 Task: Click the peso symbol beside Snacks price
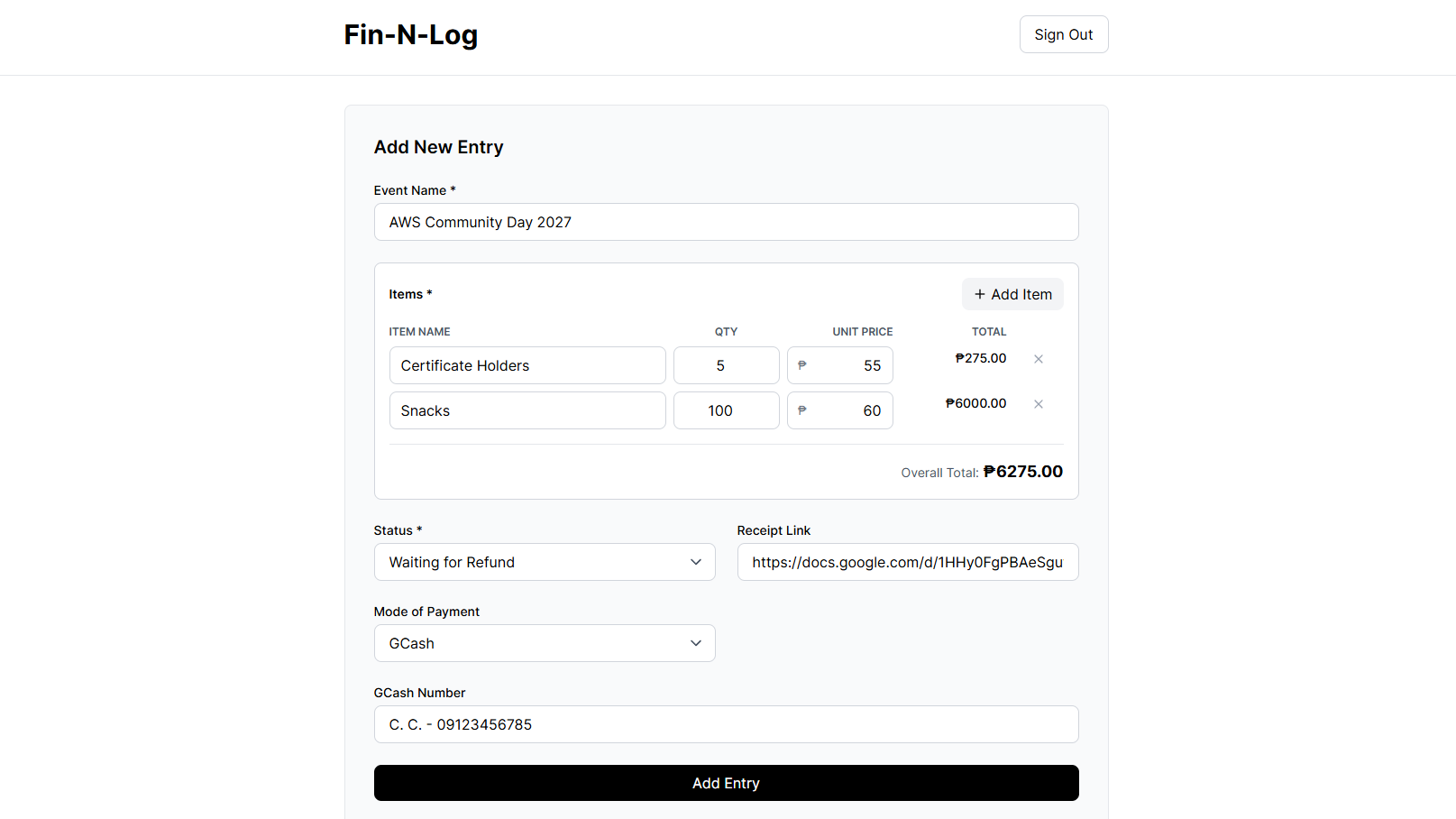(802, 410)
